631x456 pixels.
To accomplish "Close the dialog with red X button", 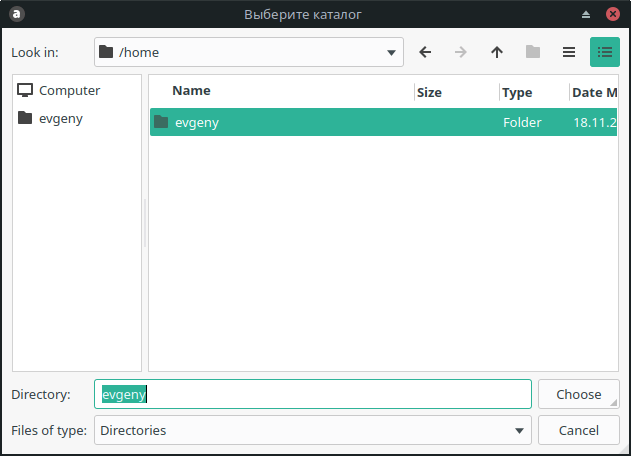I will [612, 14].
